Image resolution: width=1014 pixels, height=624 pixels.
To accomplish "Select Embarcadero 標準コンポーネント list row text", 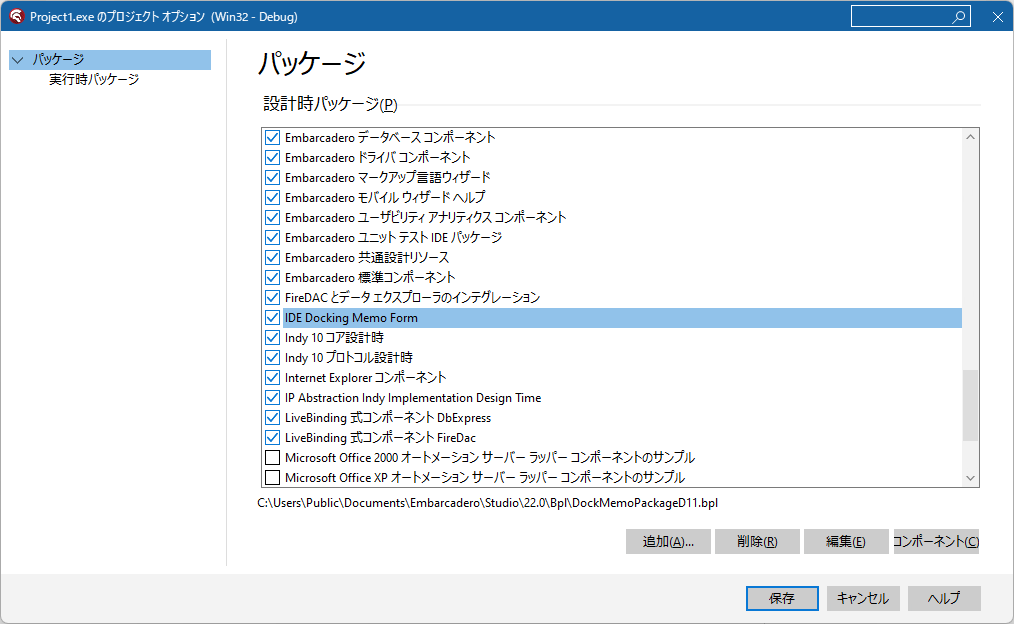I will pyautogui.click(x=370, y=278).
